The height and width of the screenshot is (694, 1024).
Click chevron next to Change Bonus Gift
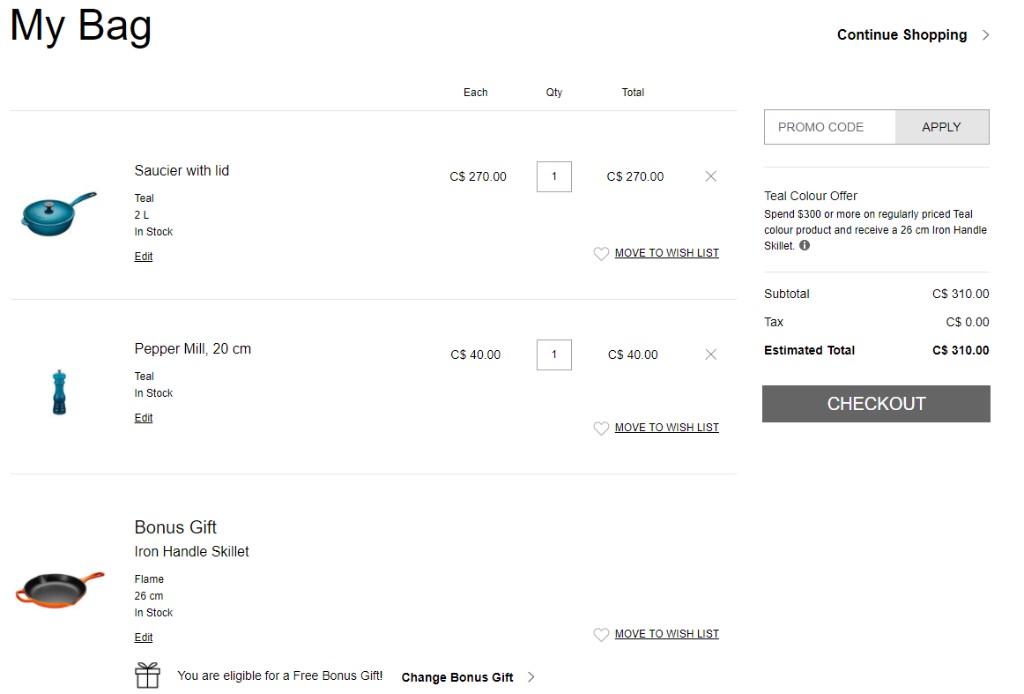(531, 677)
